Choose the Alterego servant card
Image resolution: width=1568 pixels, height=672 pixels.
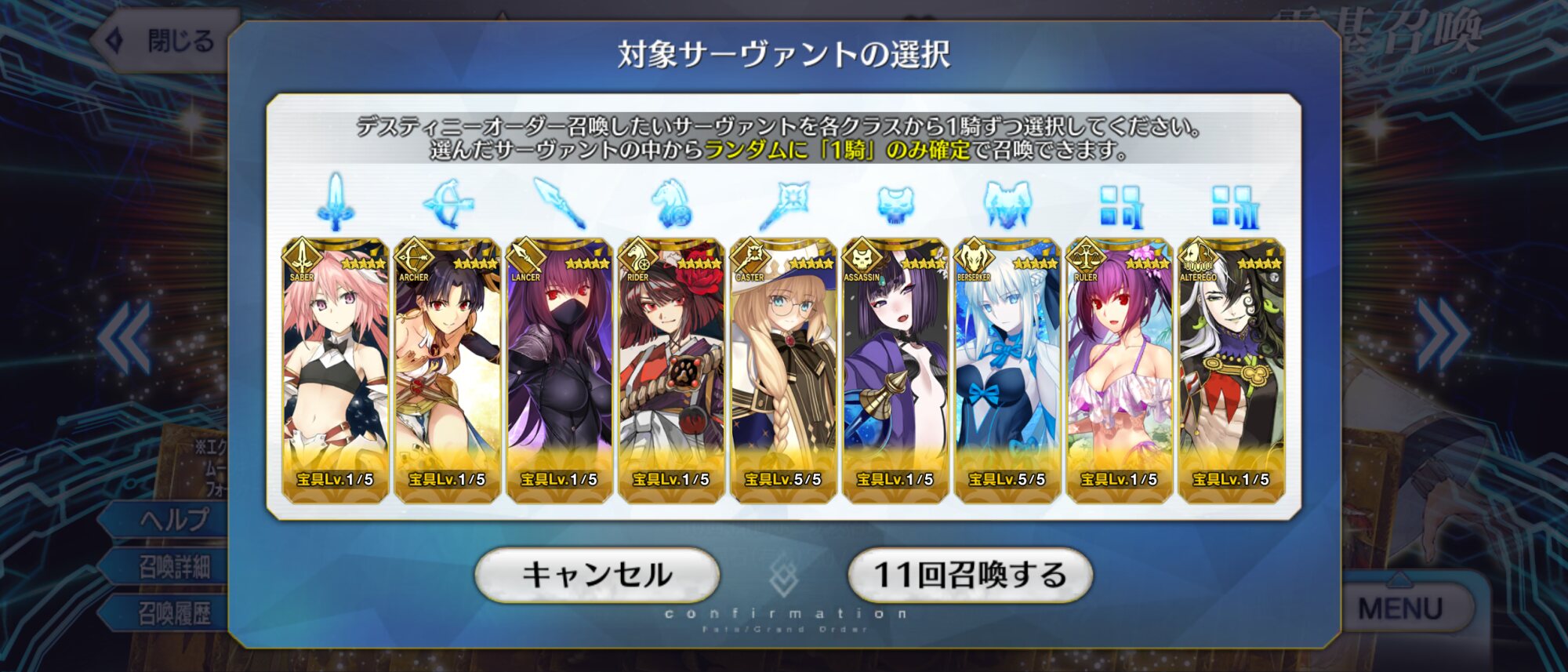pyautogui.click(x=1232, y=369)
